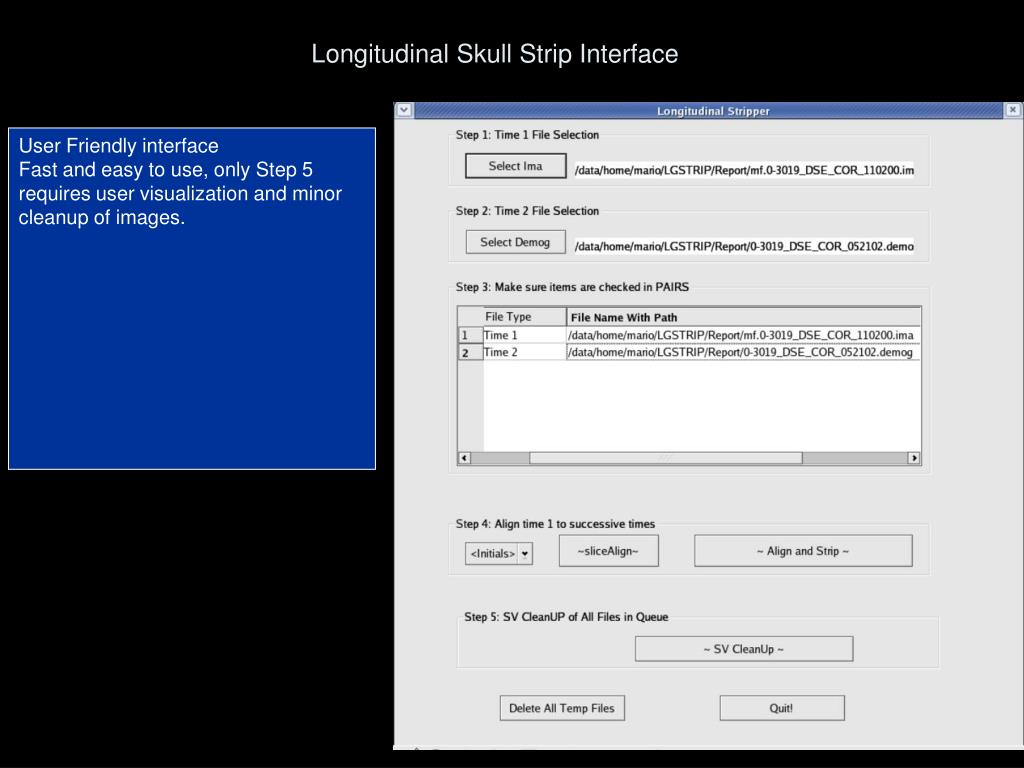Image resolution: width=1024 pixels, height=768 pixels.
Task: Click the Quit! button
Action: 782,708
